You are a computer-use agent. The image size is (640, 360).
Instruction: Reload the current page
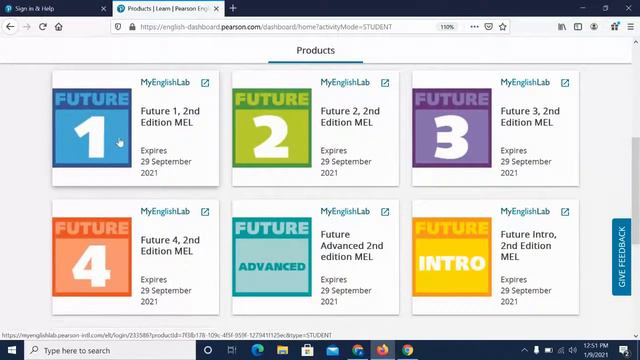point(42,27)
